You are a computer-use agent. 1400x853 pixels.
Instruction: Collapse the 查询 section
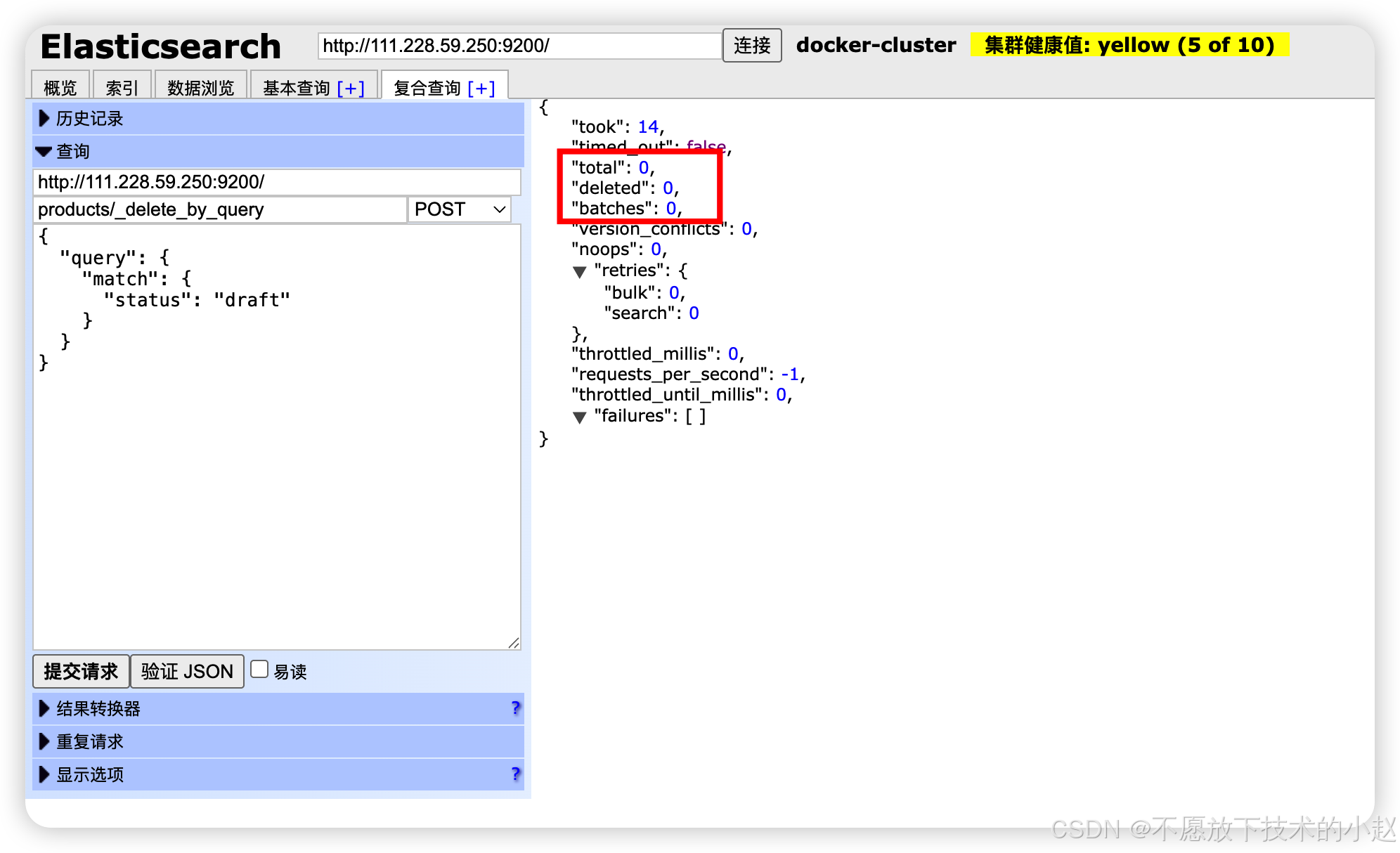point(72,151)
